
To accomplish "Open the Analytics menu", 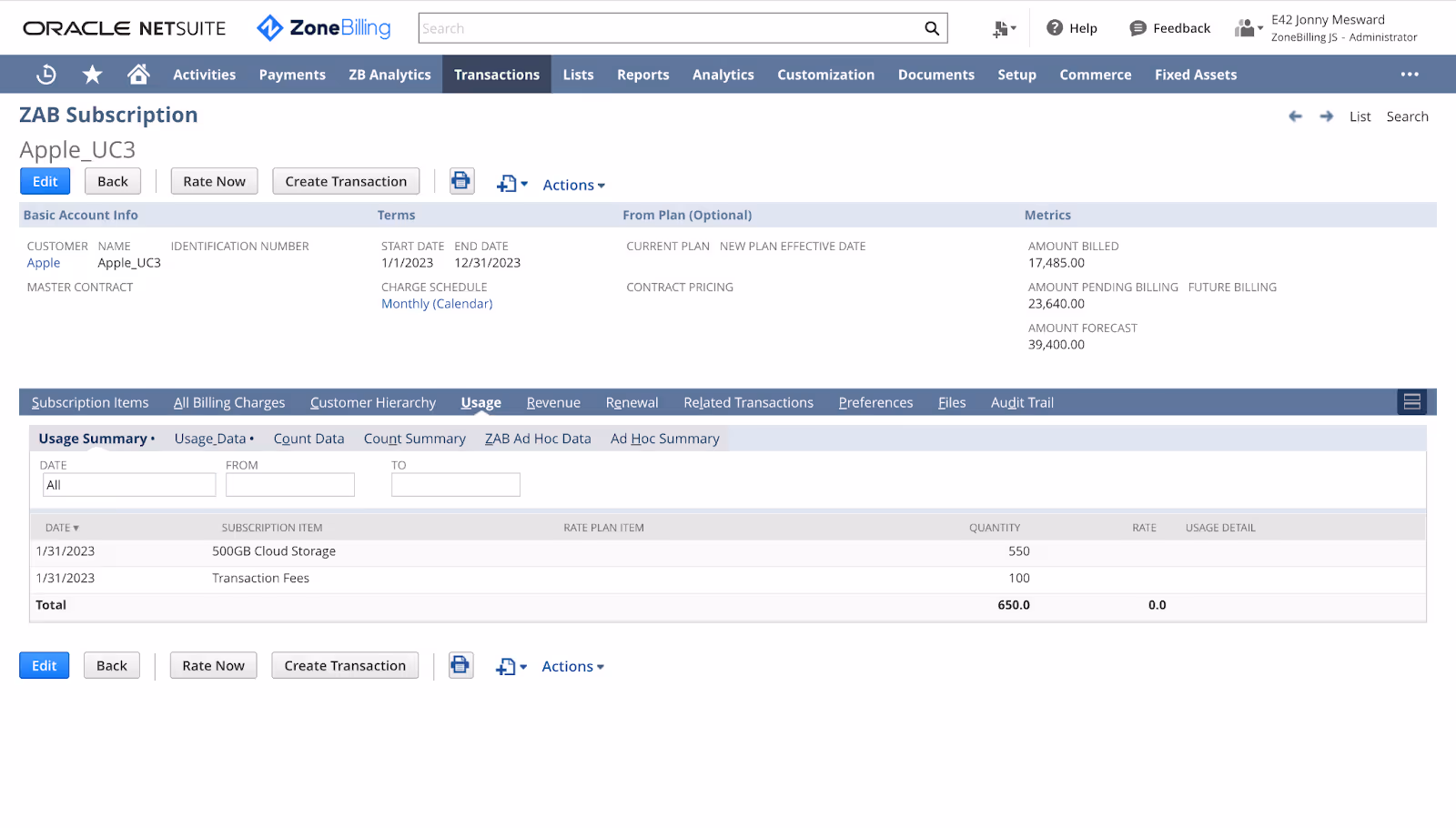I will 723,75.
